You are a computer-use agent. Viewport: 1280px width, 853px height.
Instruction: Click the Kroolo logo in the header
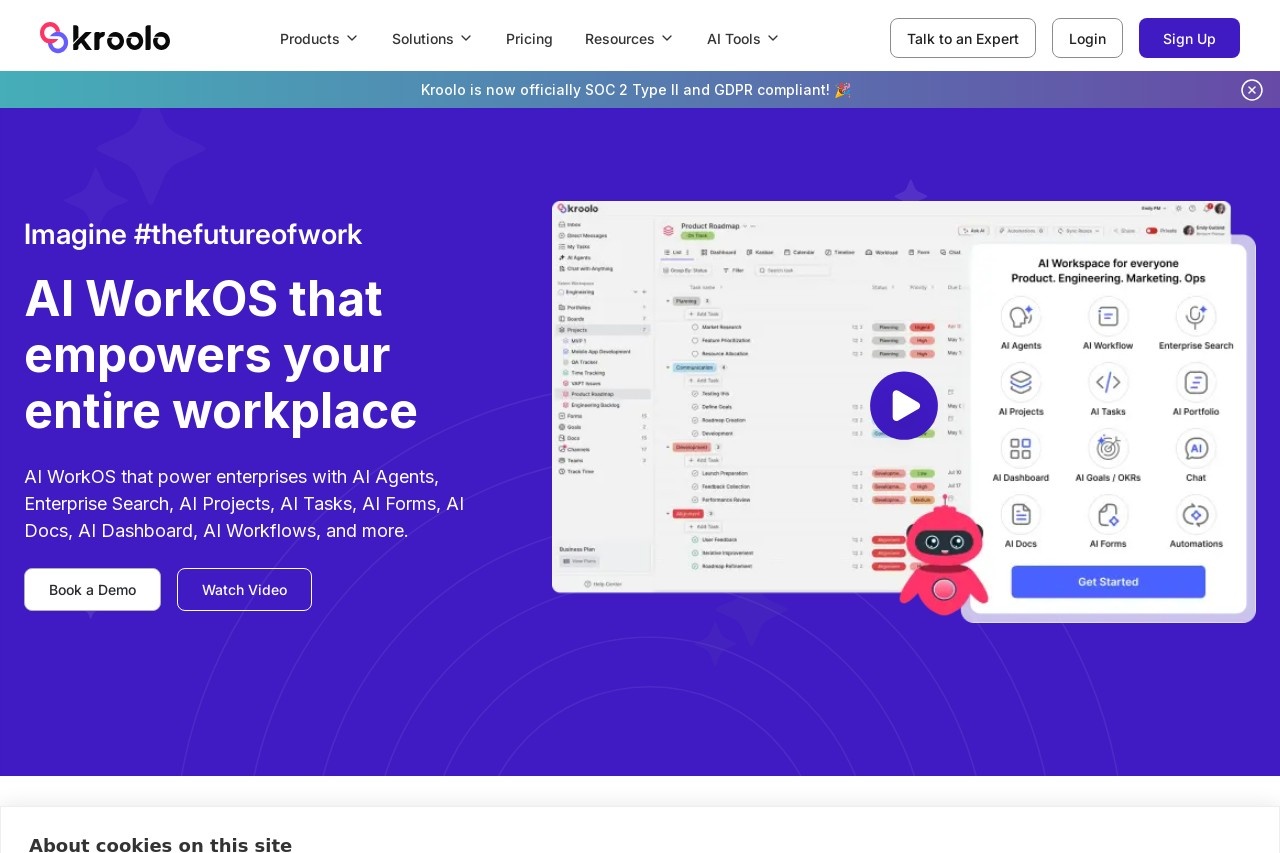tap(105, 38)
